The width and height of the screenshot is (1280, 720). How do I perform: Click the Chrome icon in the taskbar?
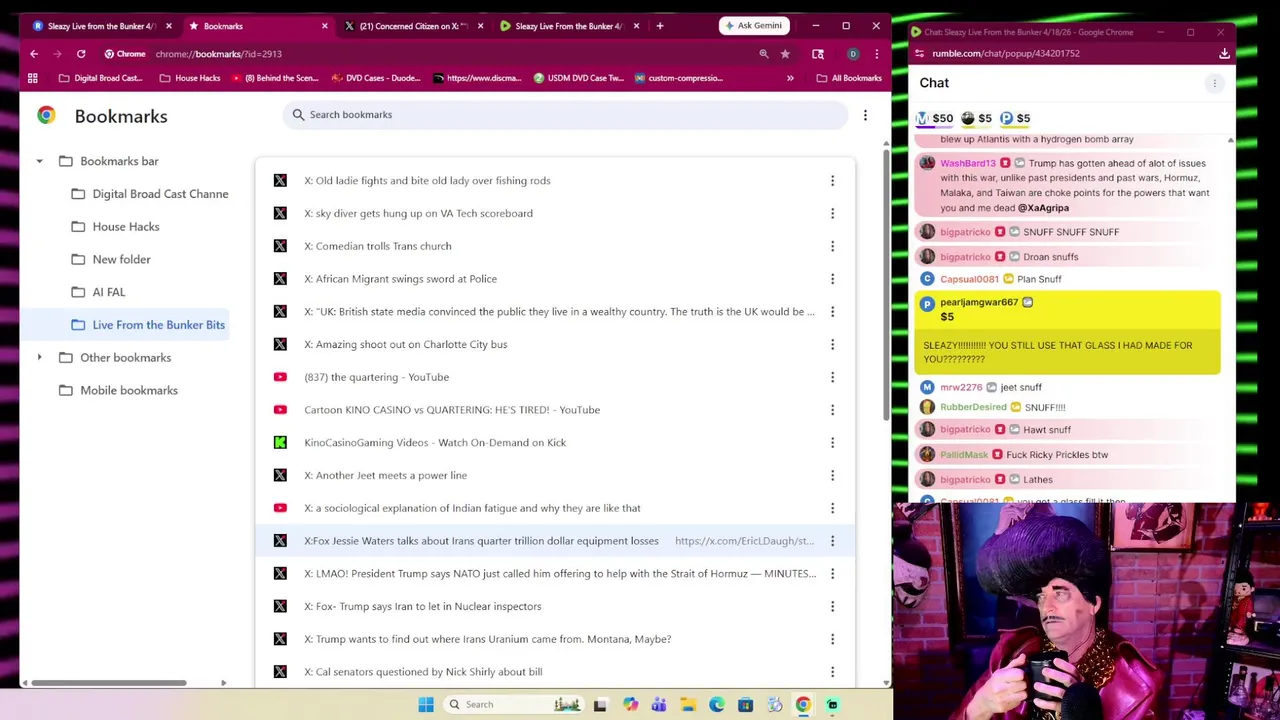pos(803,705)
